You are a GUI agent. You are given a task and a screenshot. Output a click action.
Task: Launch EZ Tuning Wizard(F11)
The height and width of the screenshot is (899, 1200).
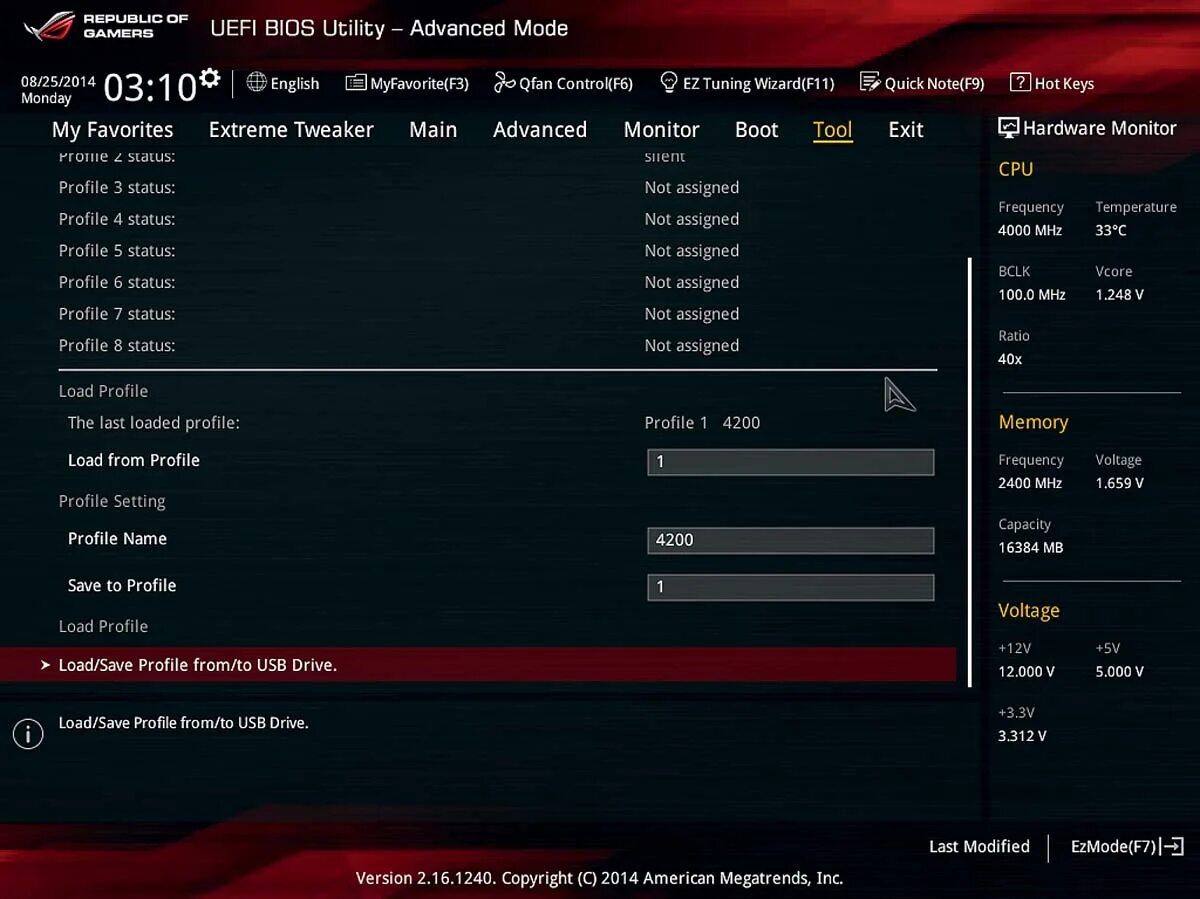[x=747, y=83]
